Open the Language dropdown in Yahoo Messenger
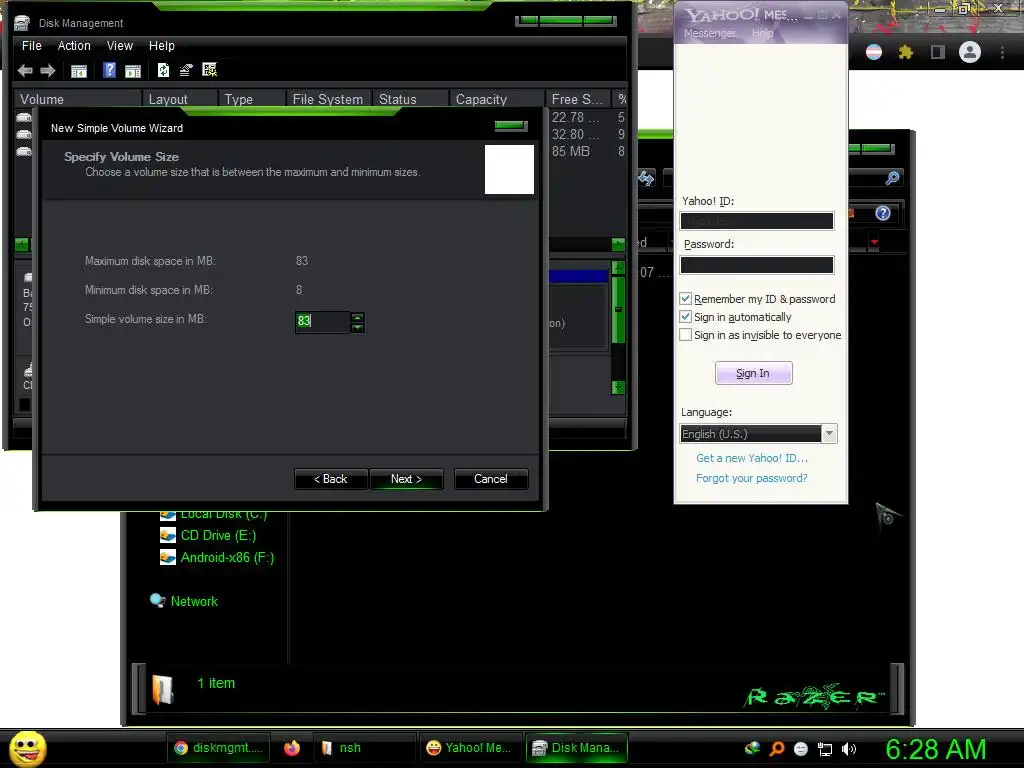The width and height of the screenshot is (1024, 768). (x=829, y=434)
